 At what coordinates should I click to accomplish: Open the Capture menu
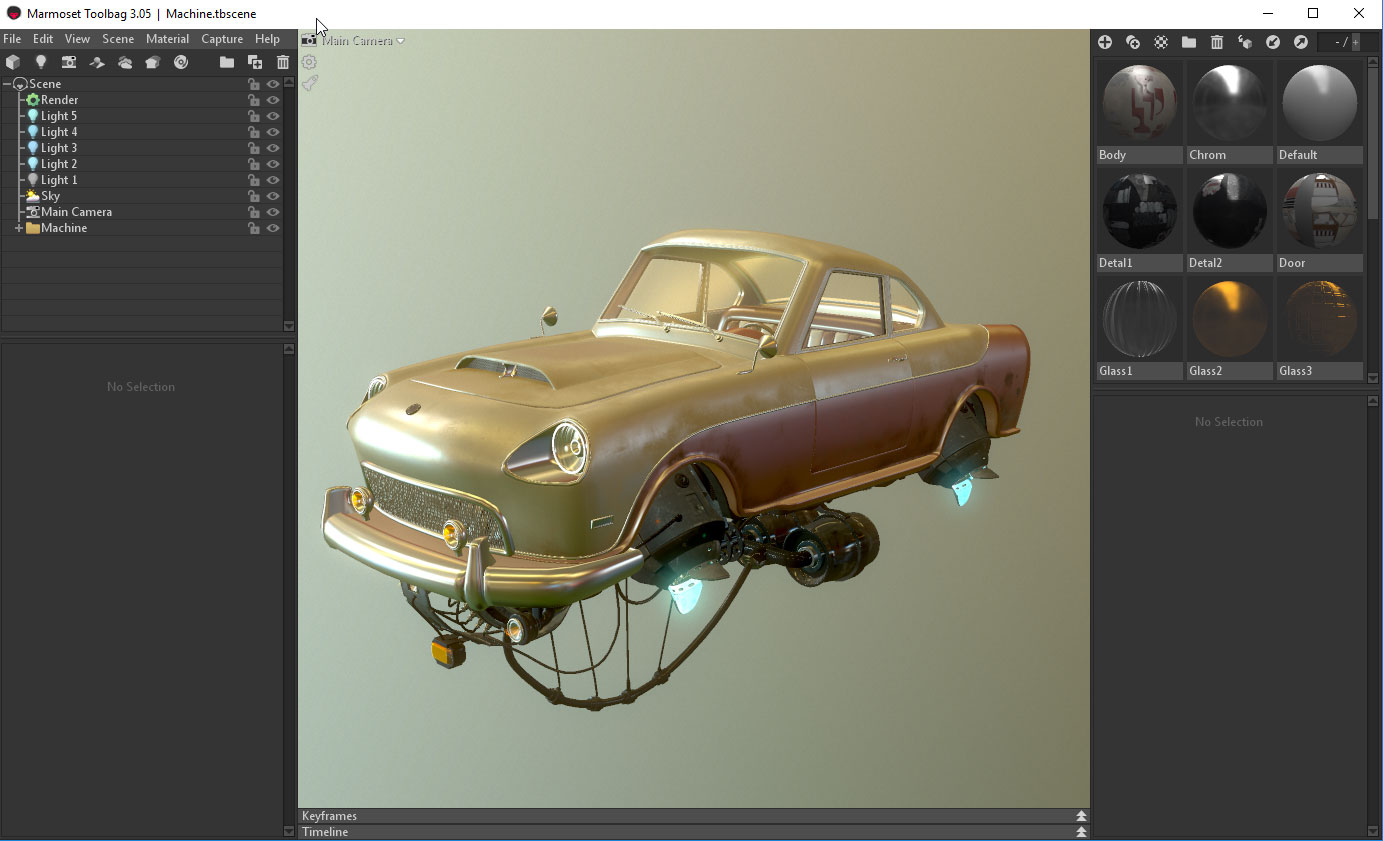coord(222,38)
